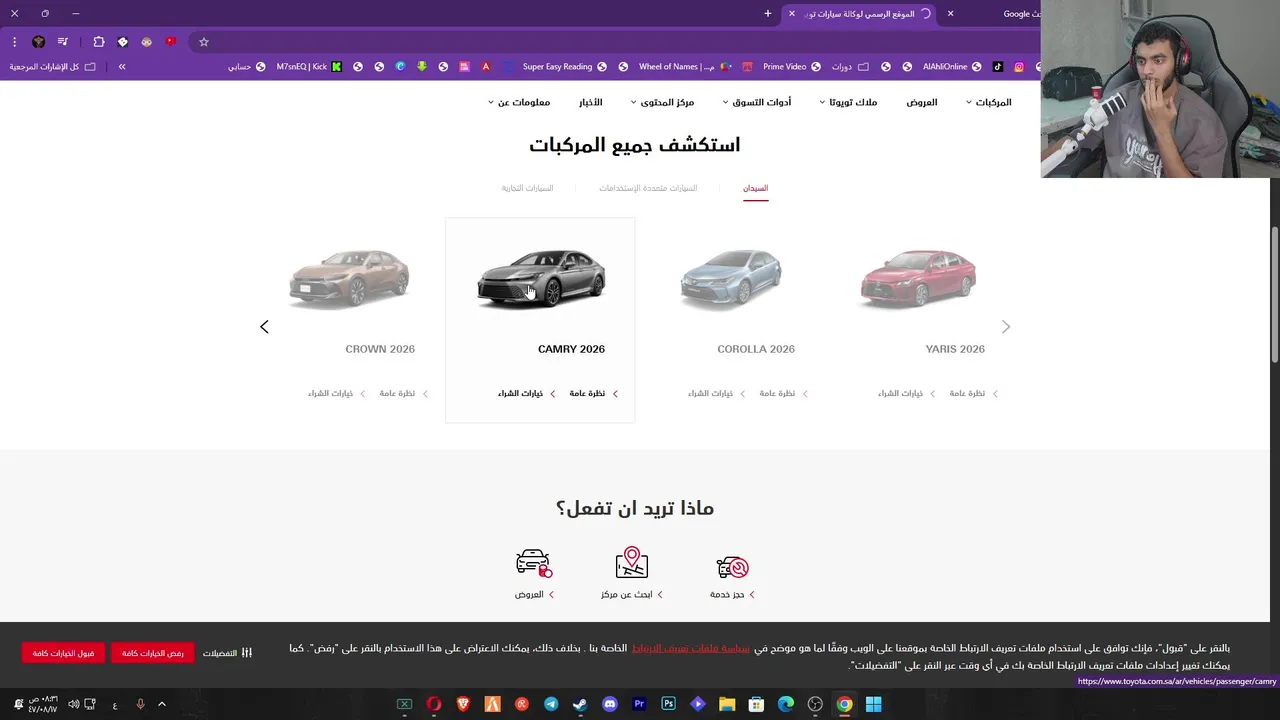Expand the معلومات عن navigation menu

(x=519, y=102)
